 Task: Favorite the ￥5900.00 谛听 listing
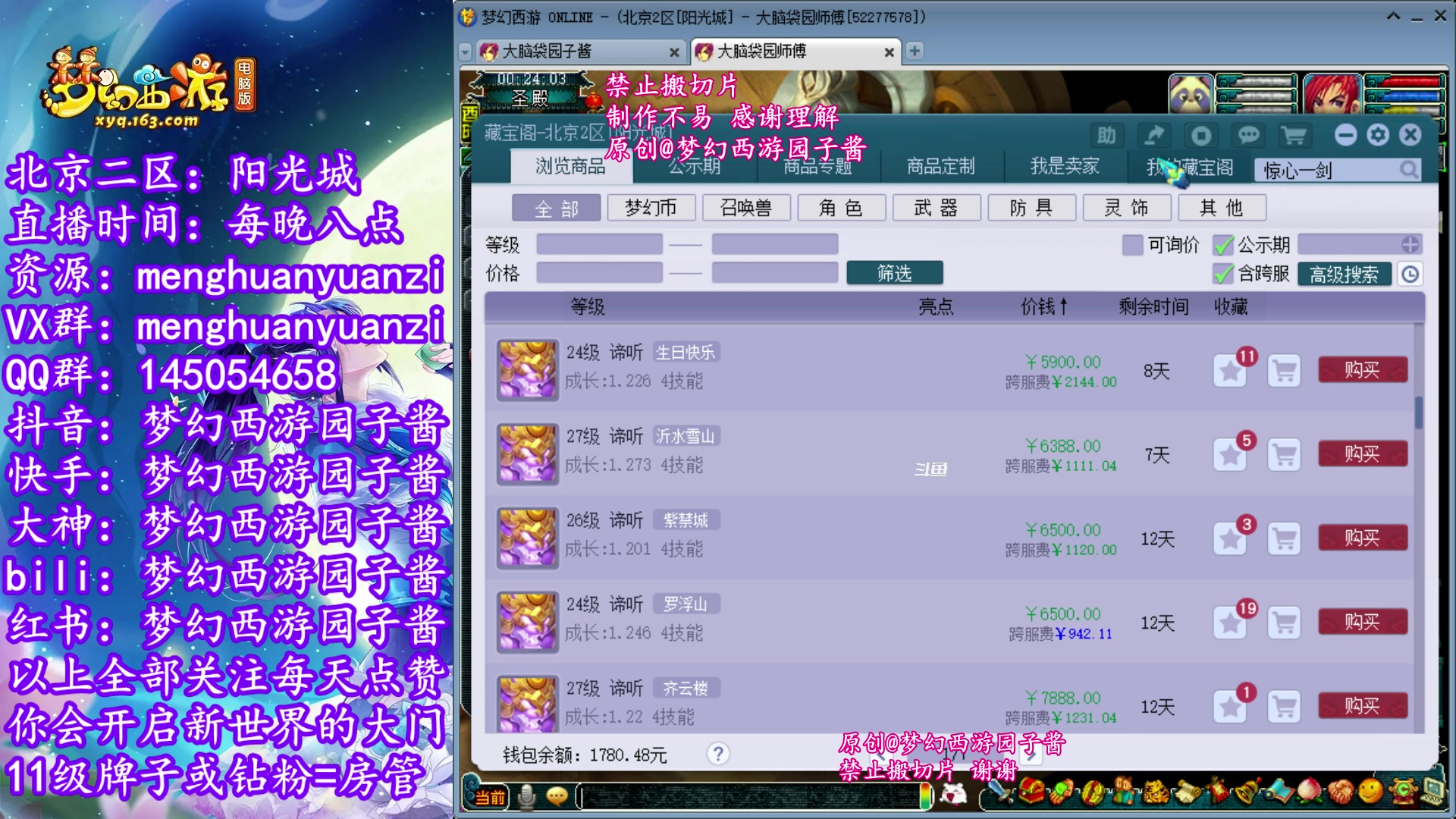(x=1229, y=372)
